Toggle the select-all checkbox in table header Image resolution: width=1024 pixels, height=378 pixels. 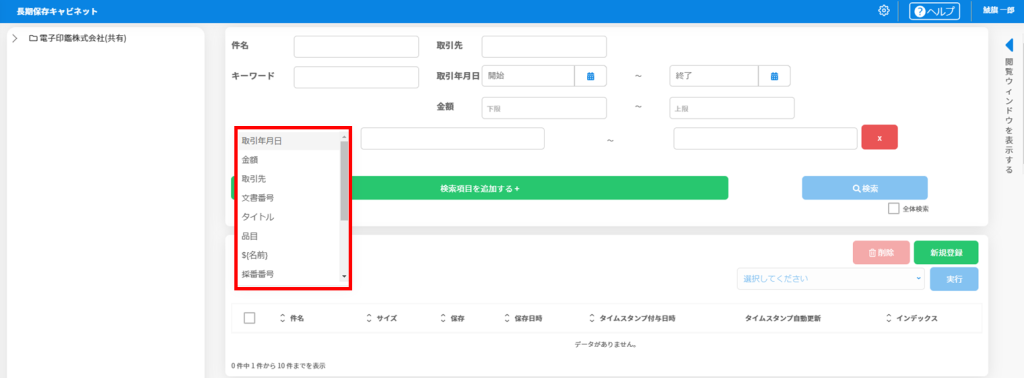249,318
